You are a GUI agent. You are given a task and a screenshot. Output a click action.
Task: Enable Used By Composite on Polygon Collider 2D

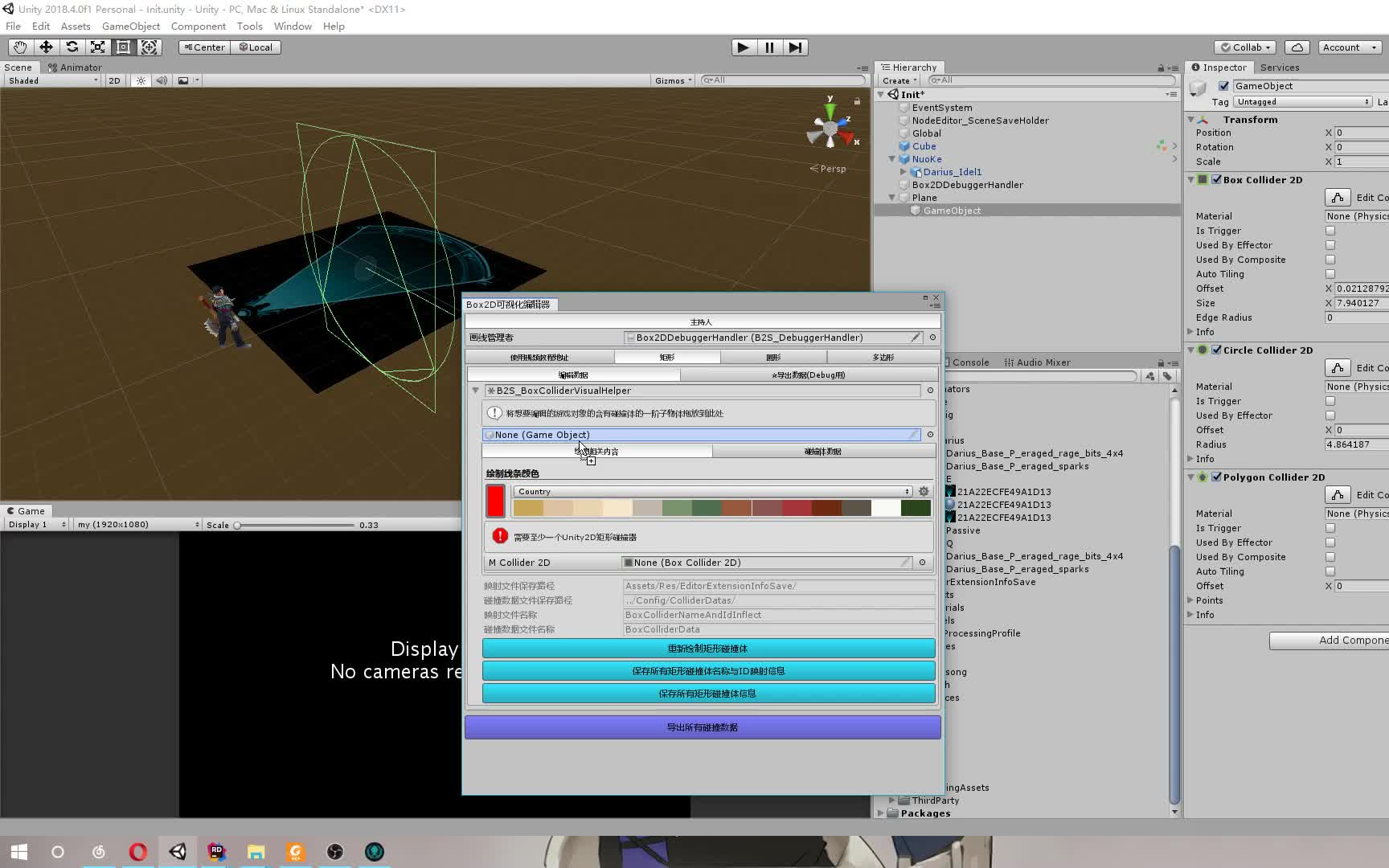pos(1330,557)
